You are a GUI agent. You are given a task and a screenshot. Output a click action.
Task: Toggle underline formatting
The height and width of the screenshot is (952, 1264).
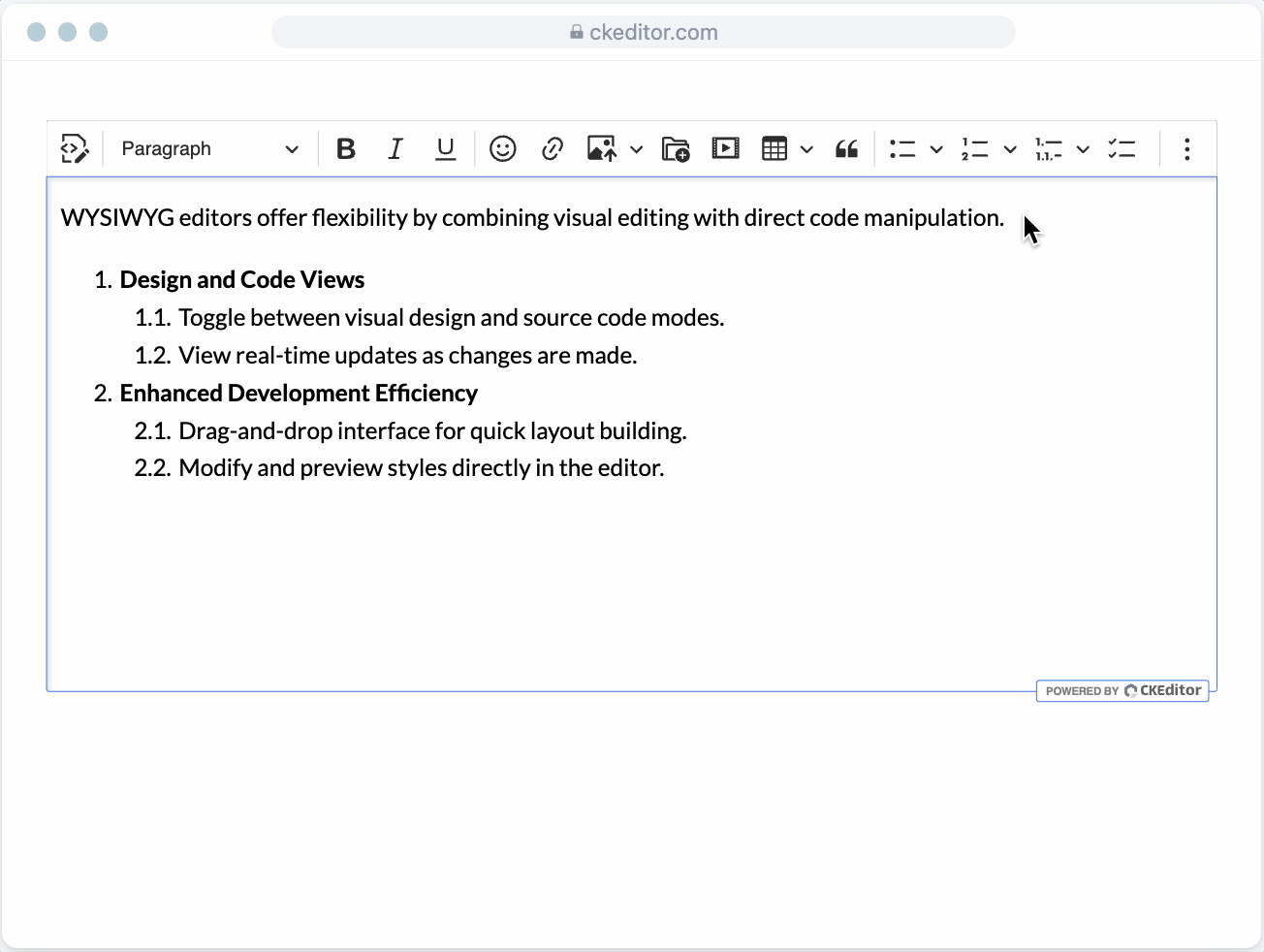point(445,149)
